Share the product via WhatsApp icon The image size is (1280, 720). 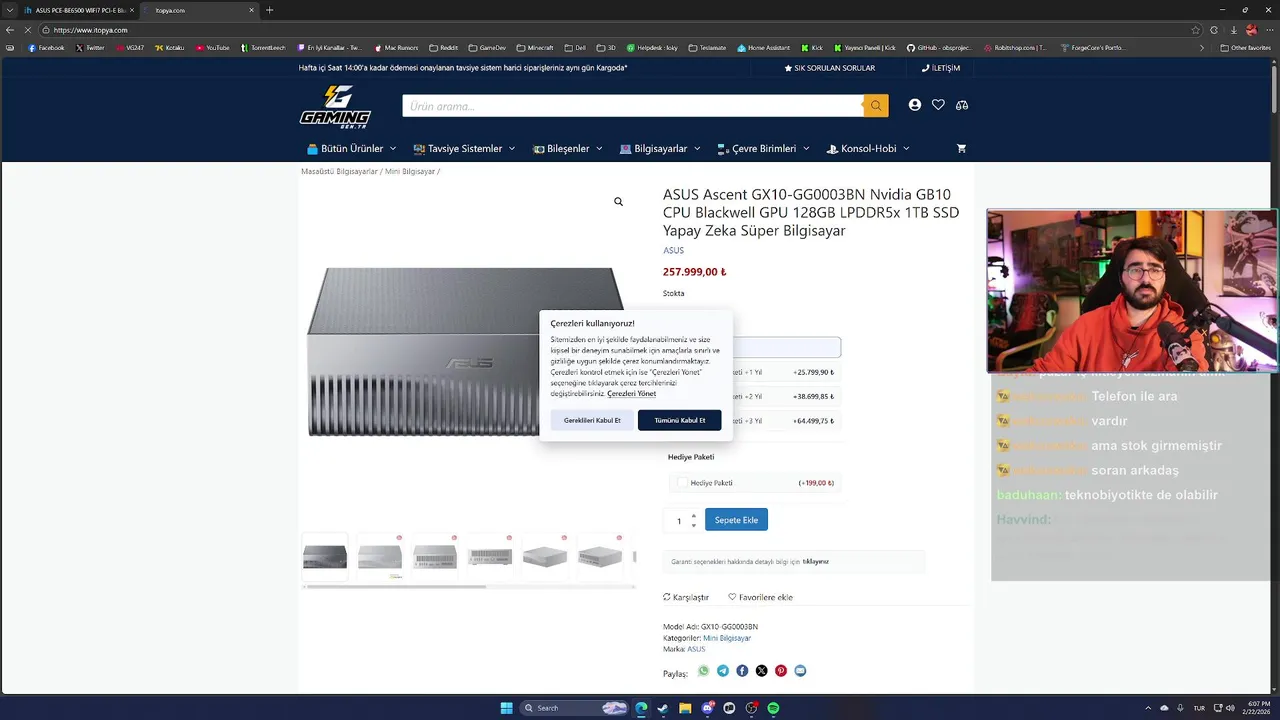tap(703, 671)
